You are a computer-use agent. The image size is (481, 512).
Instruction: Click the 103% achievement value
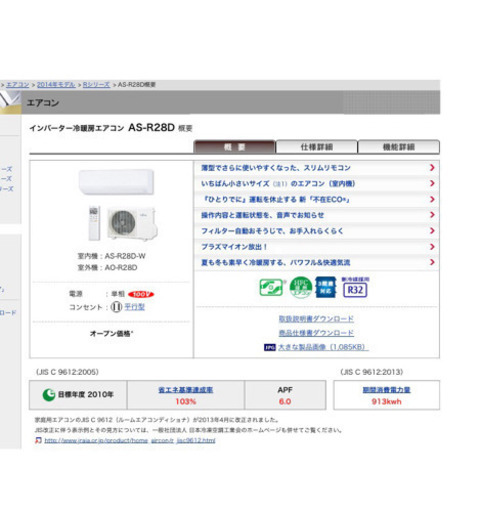click(x=186, y=402)
